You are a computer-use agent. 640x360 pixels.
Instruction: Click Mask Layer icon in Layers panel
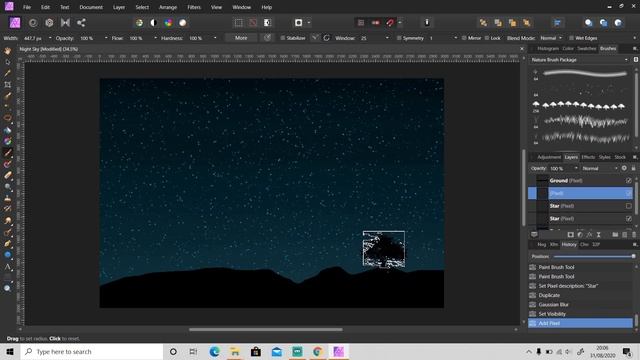(x=571, y=235)
